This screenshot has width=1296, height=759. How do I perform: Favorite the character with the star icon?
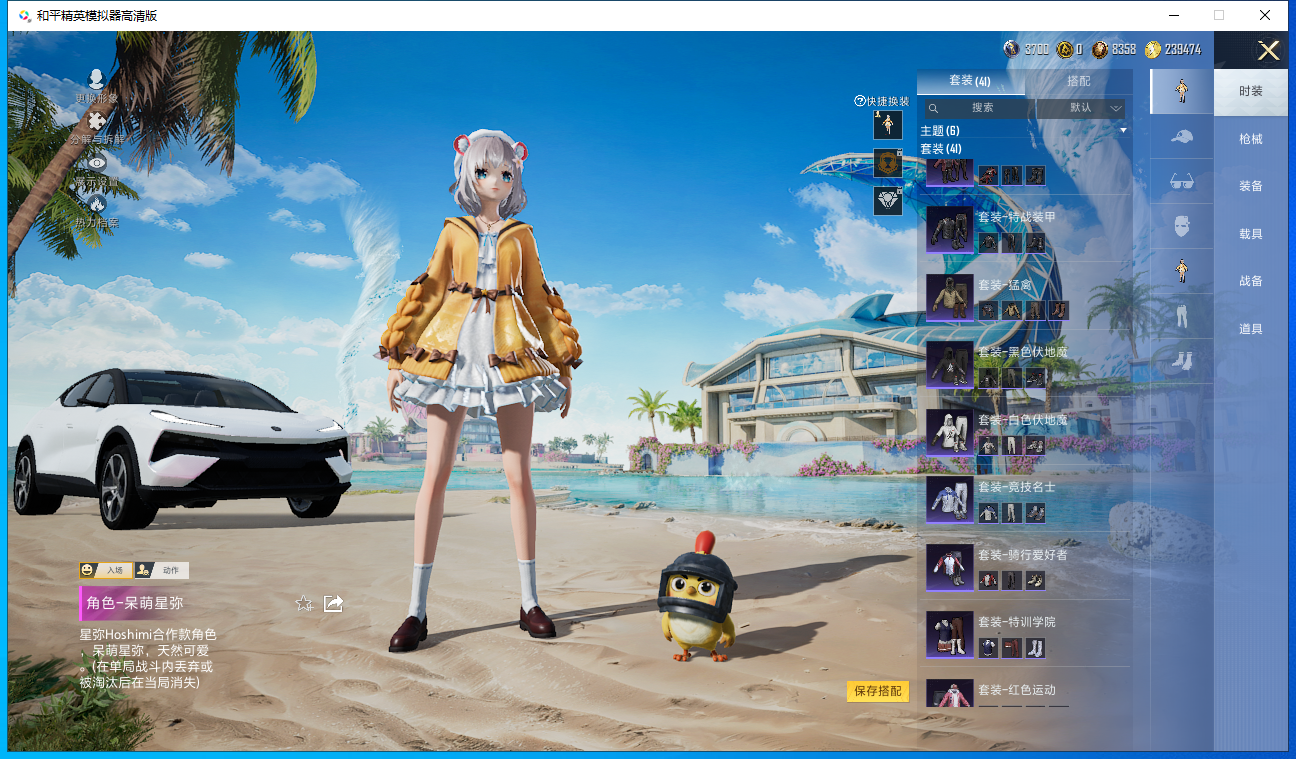(x=304, y=603)
